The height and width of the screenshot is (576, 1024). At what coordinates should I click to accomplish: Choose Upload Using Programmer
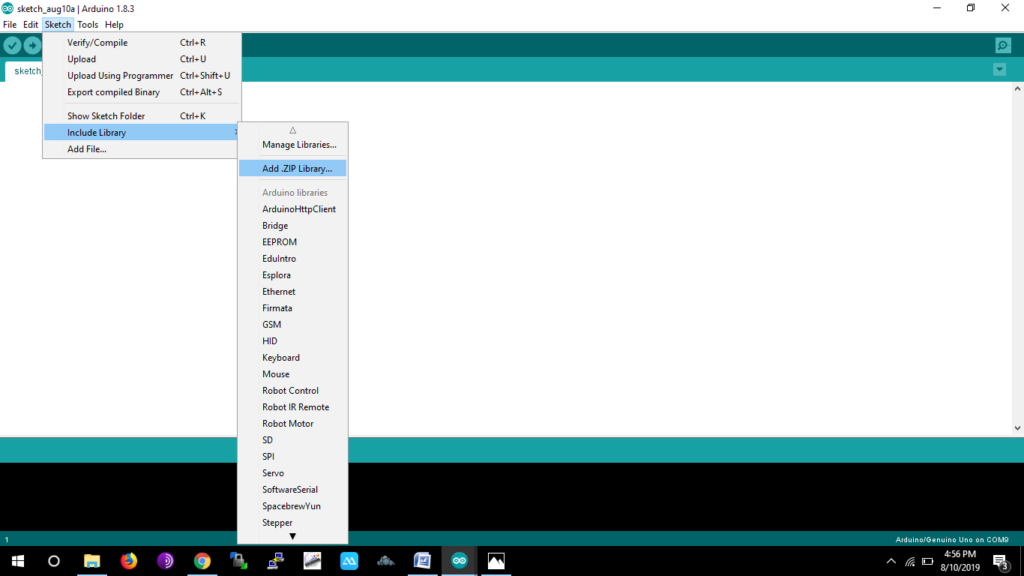click(x=142, y=75)
